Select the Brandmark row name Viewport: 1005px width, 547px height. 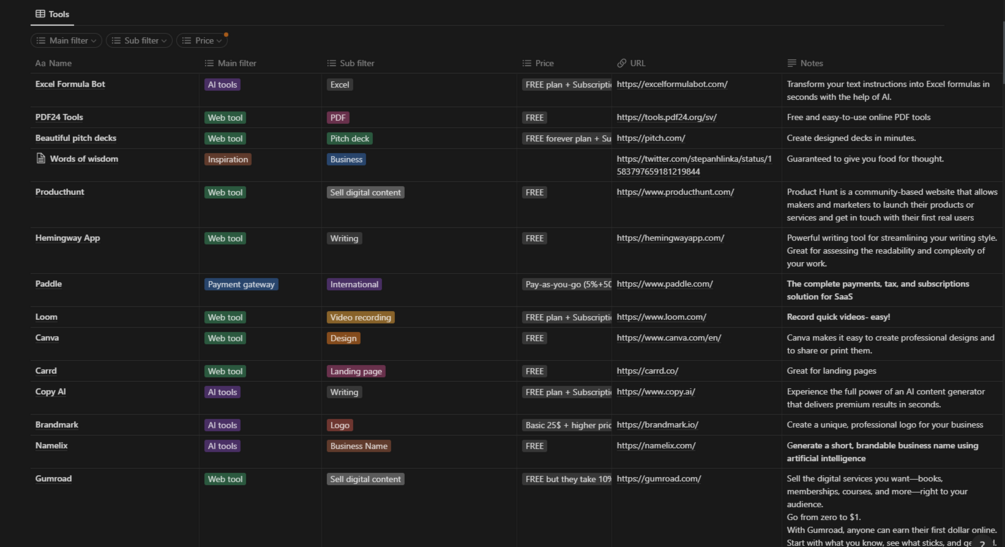click(56, 425)
